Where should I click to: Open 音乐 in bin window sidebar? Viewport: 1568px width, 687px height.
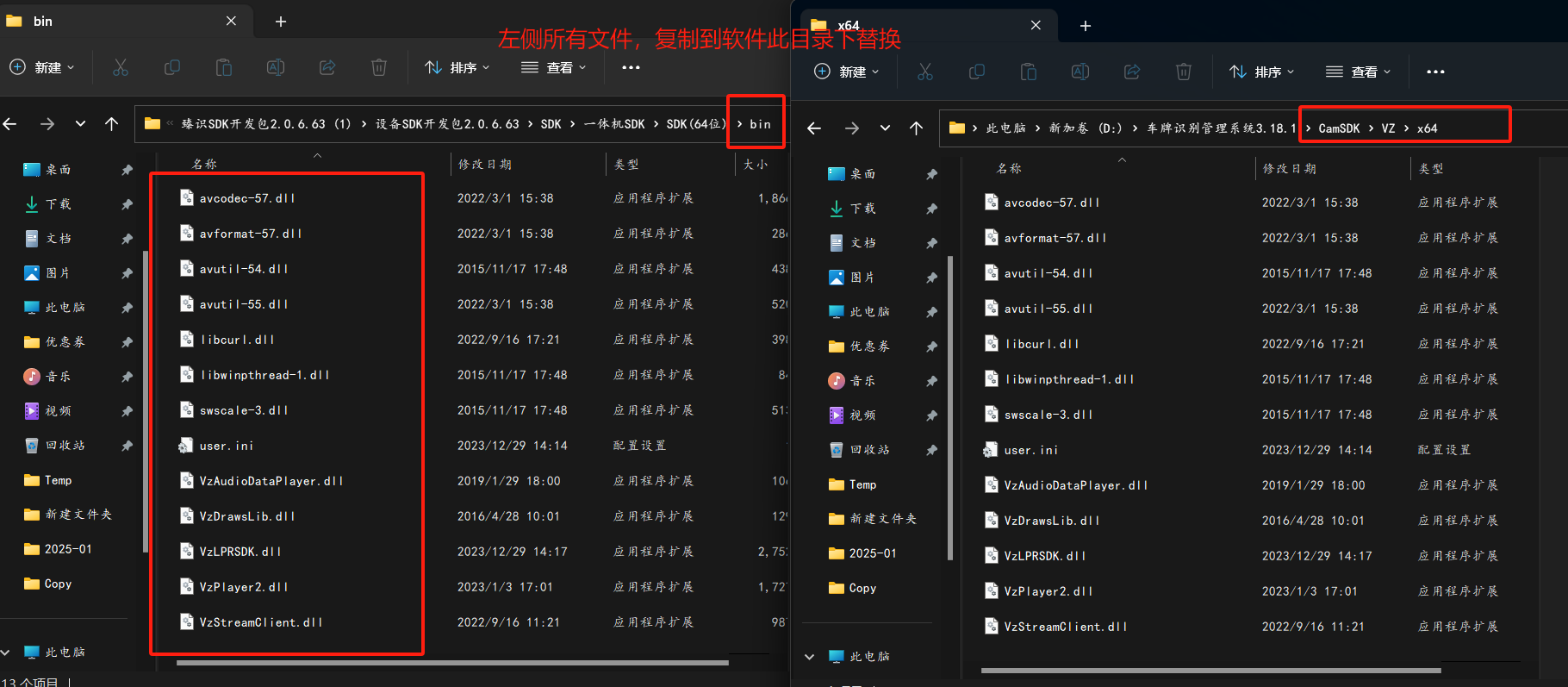pos(59,377)
